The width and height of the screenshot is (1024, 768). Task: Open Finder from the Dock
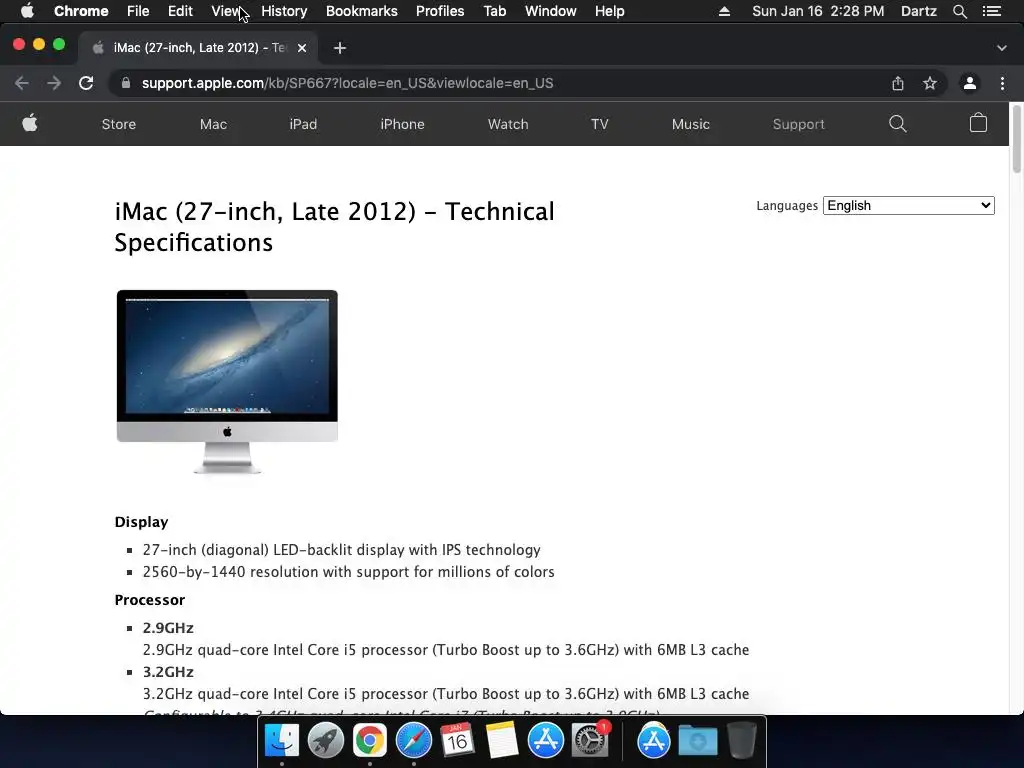(x=281, y=741)
